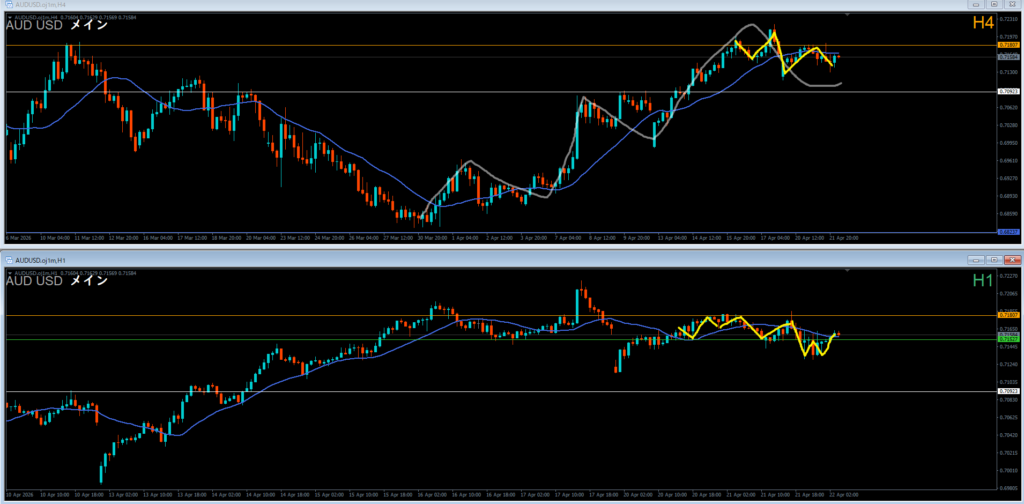Click the blue 0.68237 price tag on H4

[1008, 232]
